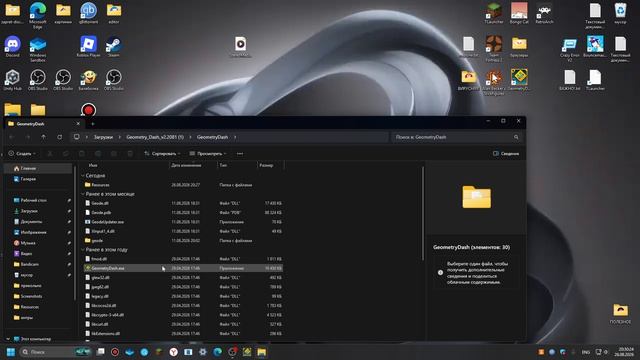Open the RetroArch desktop shortcut
This screenshot has width=640, height=360.
pyautogui.click(x=544, y=13)
